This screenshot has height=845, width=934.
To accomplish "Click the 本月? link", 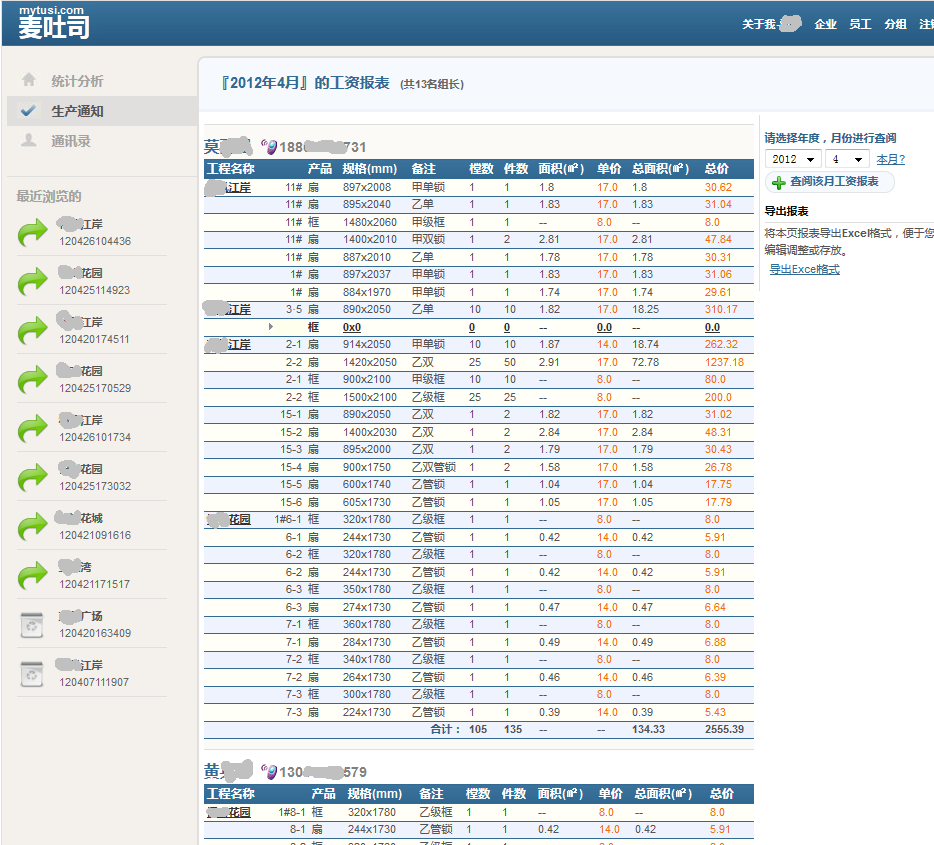I will (x=890, y=160).
